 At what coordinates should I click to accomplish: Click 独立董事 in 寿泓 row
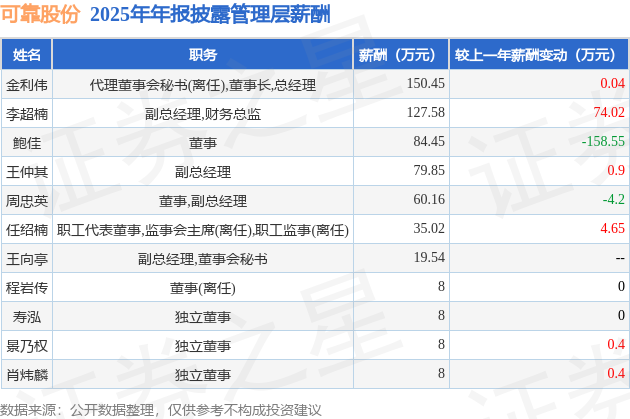(x=203, y=317)
